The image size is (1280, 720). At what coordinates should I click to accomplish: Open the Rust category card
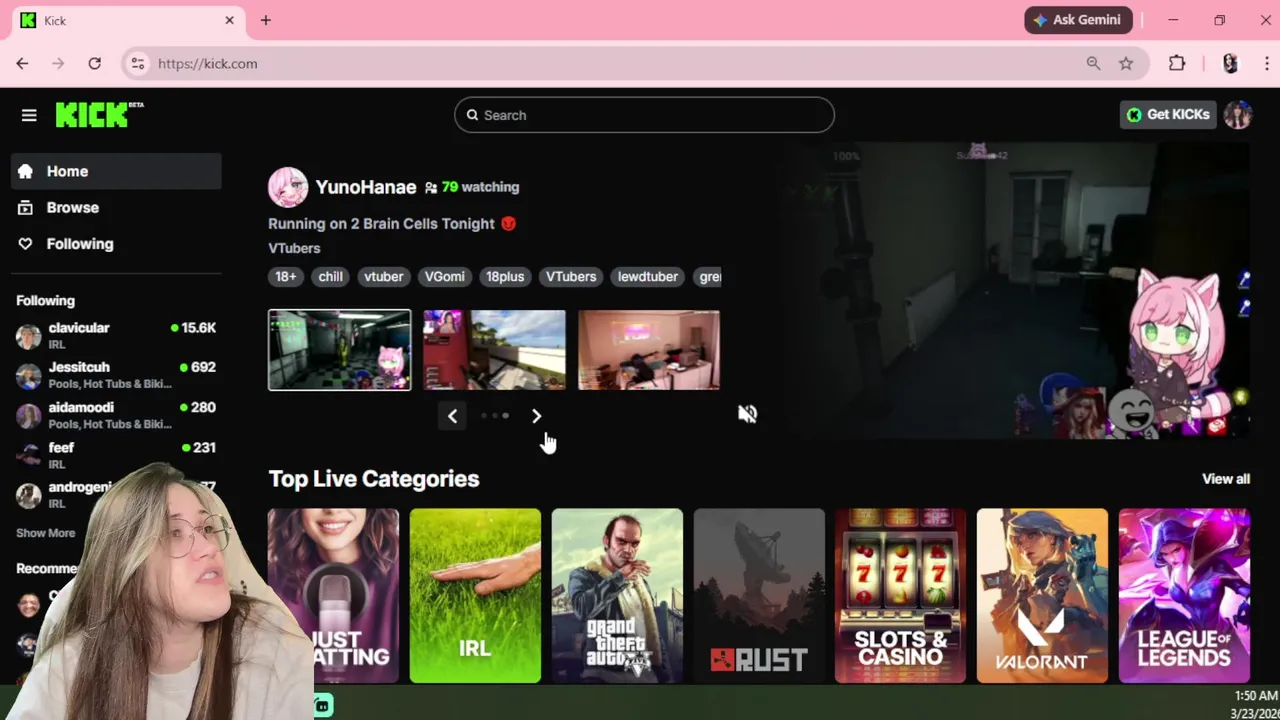click(x=759, y=596)
